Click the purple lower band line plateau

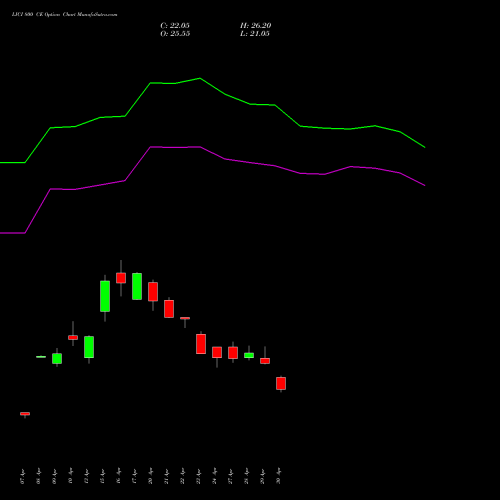click(175, 147)
